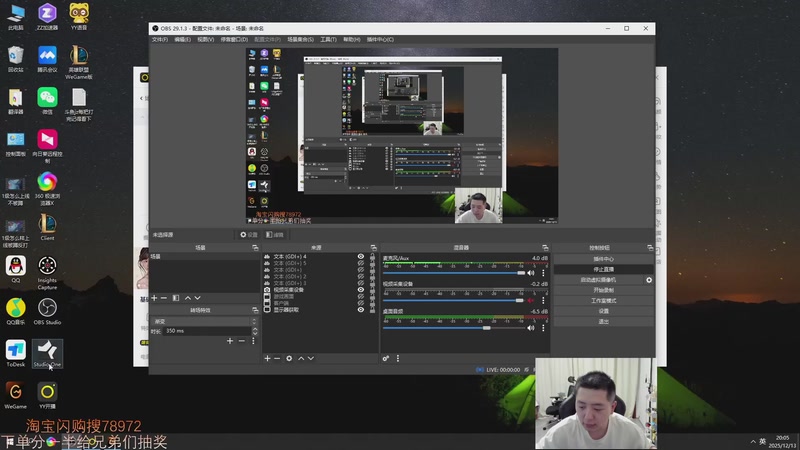Open the 工具(T) menu
Screen dimensions: 800x450
(x=328, y=39)
